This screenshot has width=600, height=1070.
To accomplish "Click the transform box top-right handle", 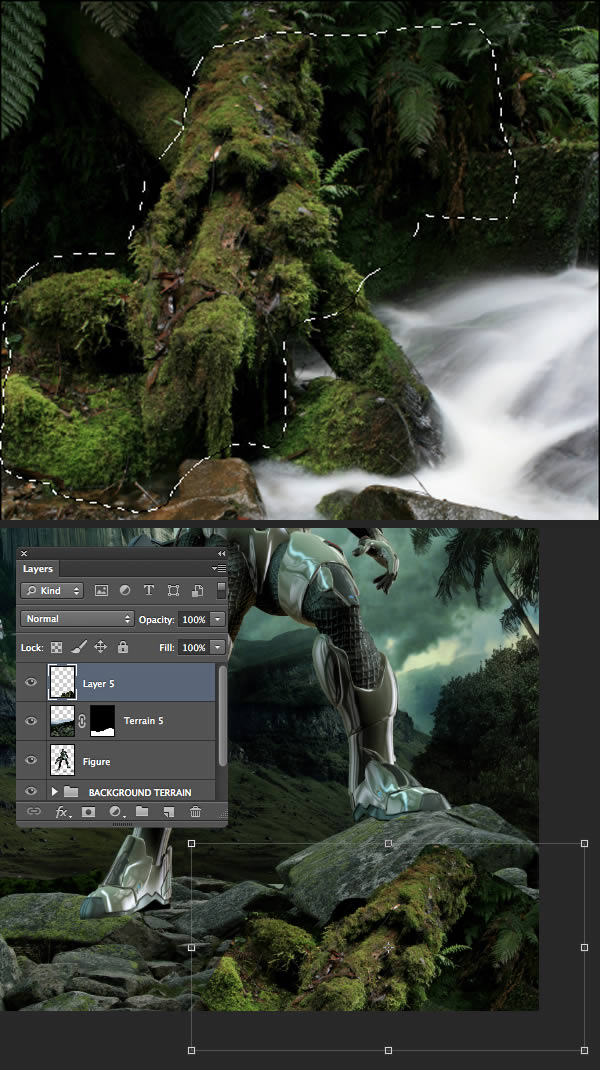I will point(584,844).
